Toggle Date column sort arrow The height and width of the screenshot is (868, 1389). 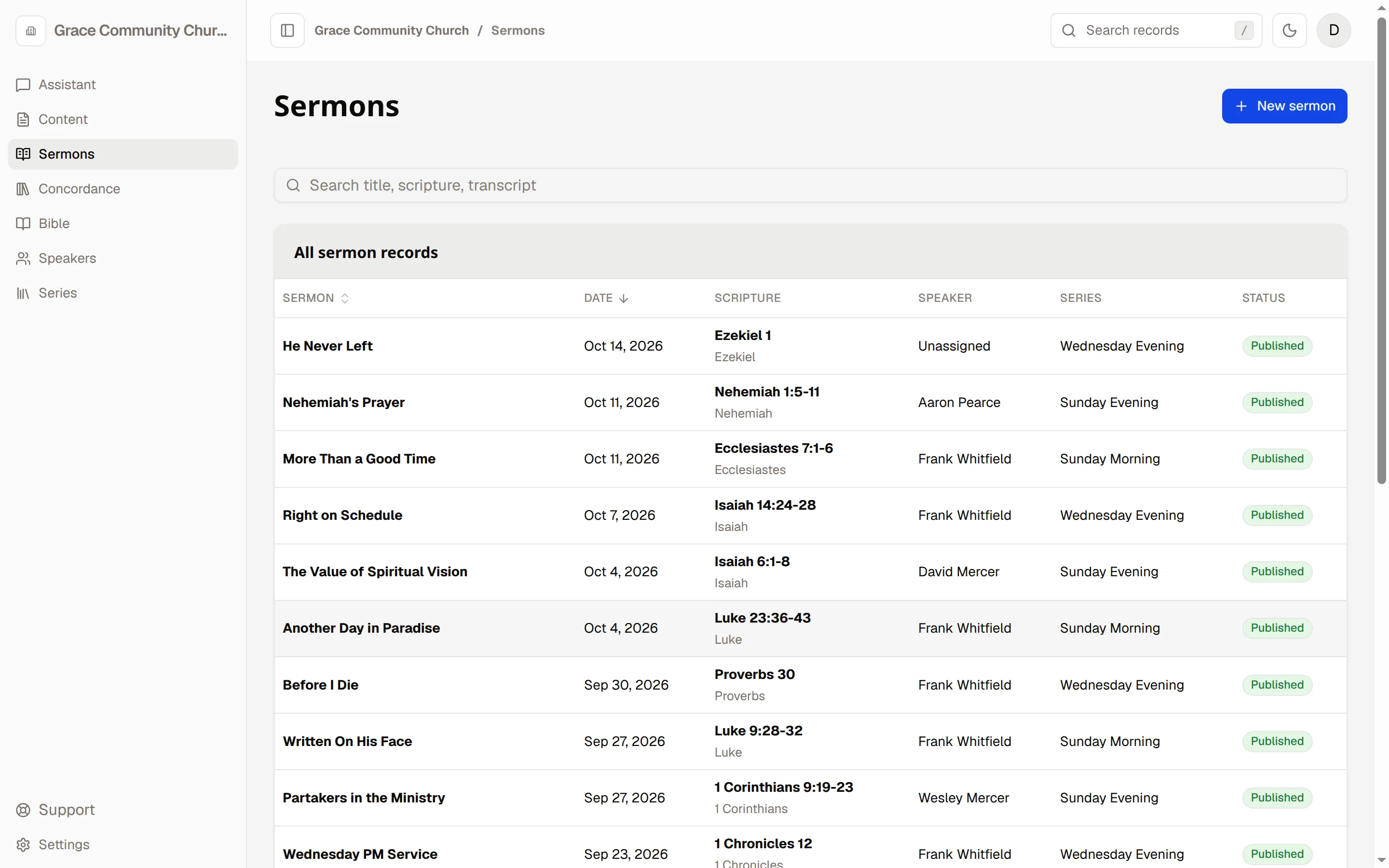[x=623, y=298]
